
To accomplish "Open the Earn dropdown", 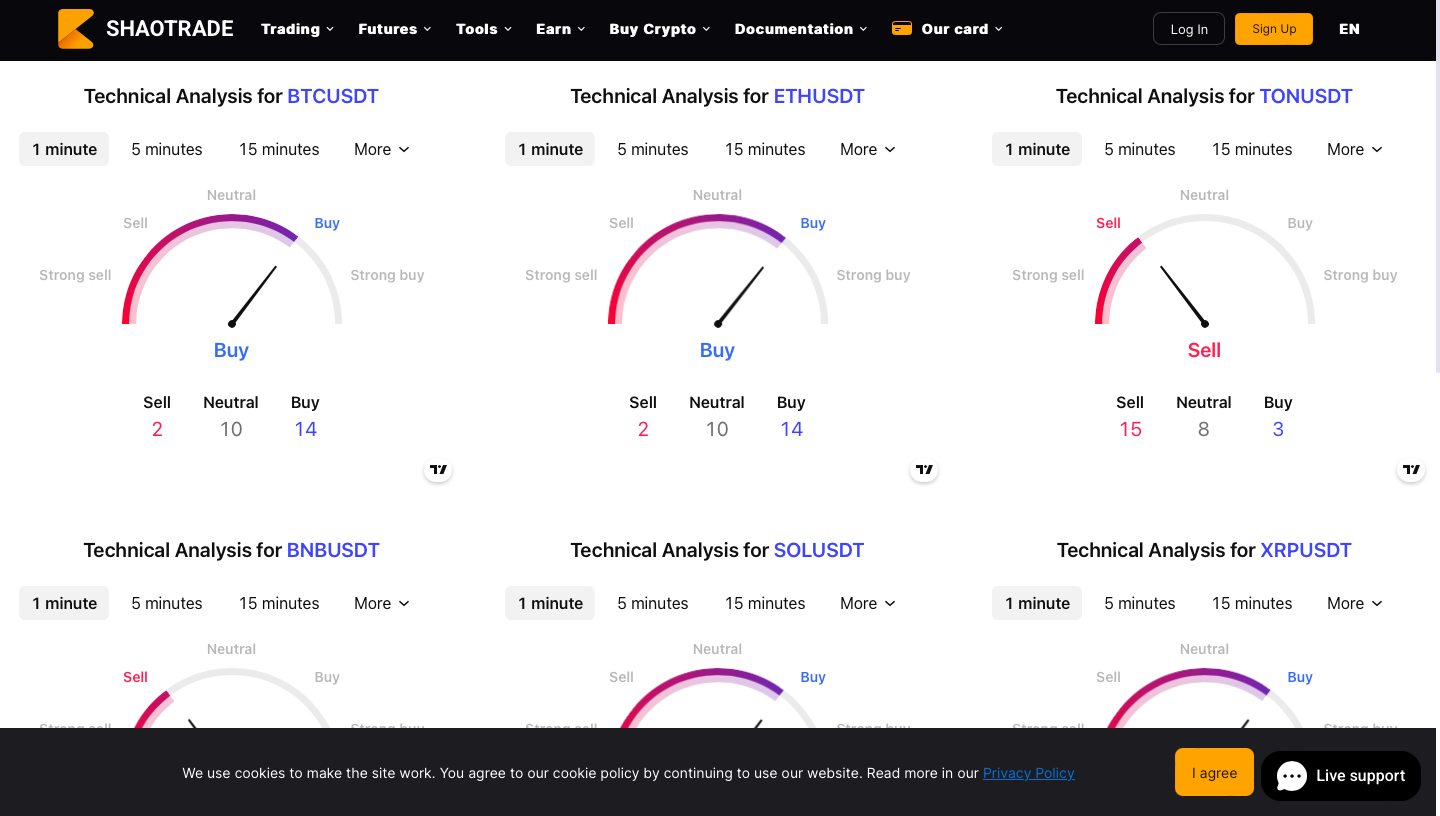I will (x=561, y=29).
